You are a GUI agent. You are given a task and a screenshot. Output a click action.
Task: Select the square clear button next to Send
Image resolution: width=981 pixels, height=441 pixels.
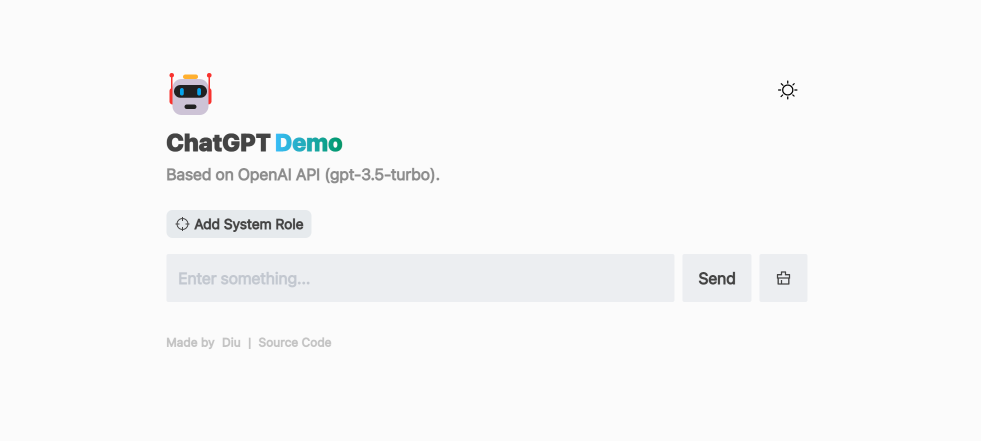tap(783, 278)
